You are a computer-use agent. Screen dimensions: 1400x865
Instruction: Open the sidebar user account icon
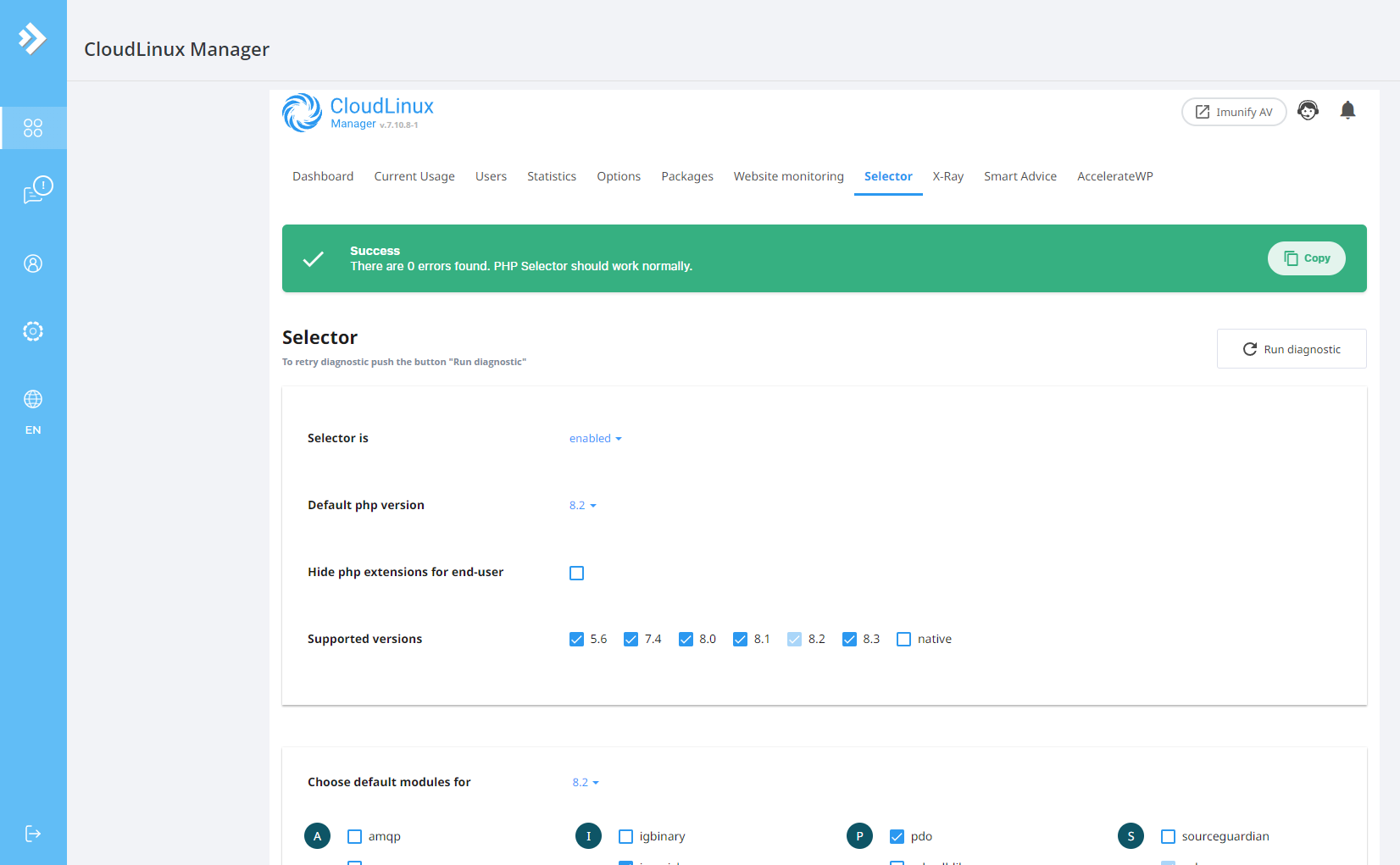tap(33, 263)
